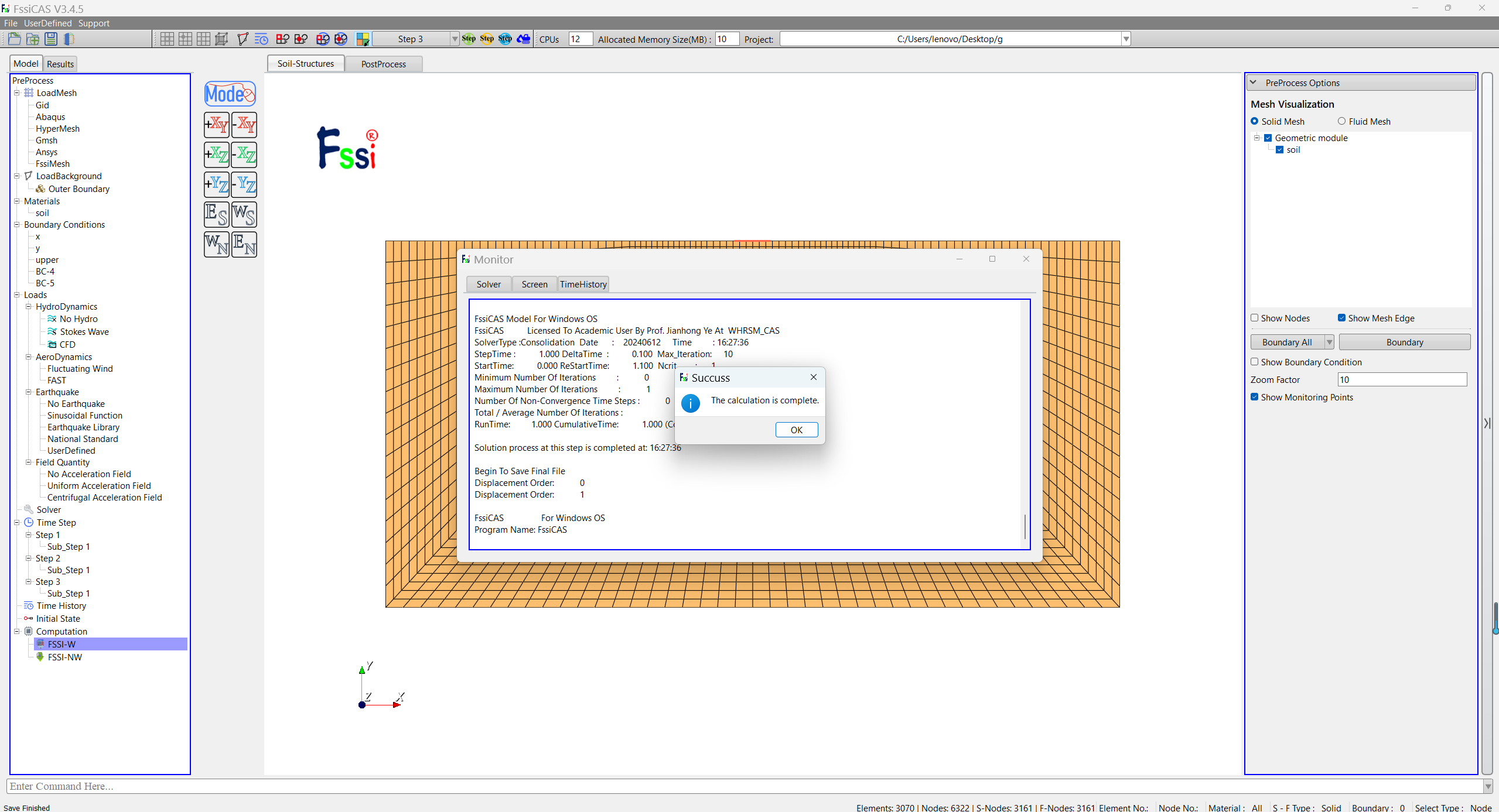Switch to WS isometric view

(244, 214)
